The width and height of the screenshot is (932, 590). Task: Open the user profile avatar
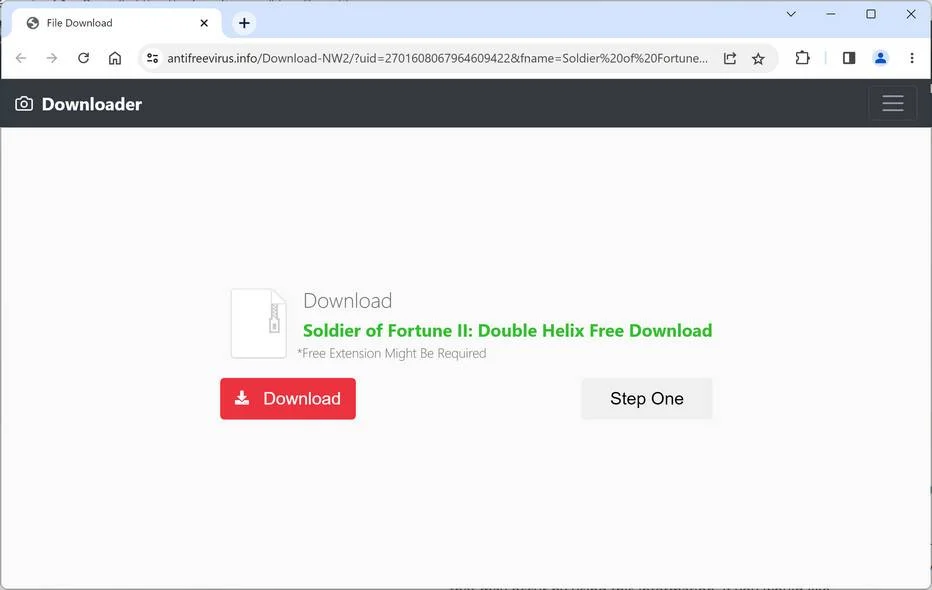point(880,58)
